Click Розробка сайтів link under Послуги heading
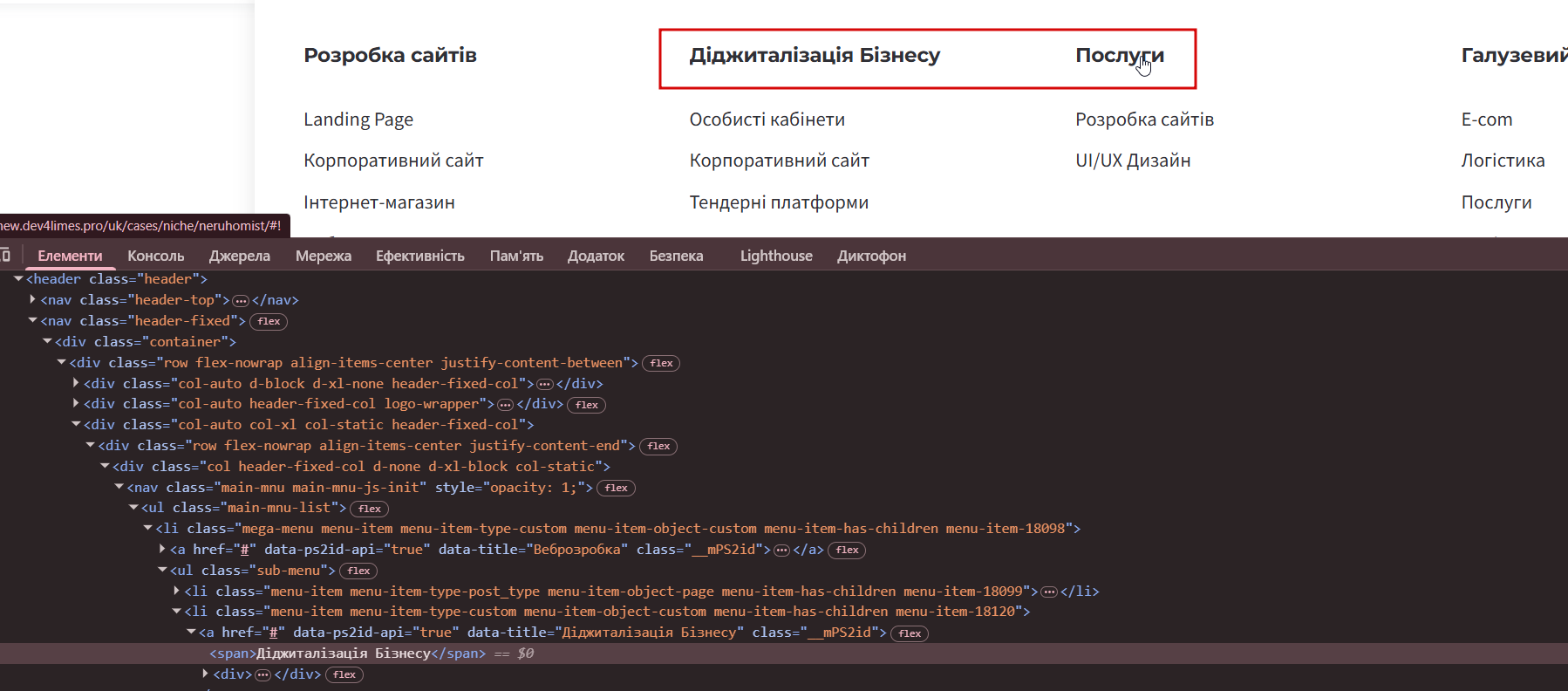The width and height of the screenshot is (1568, 691). coord(1144,120)
